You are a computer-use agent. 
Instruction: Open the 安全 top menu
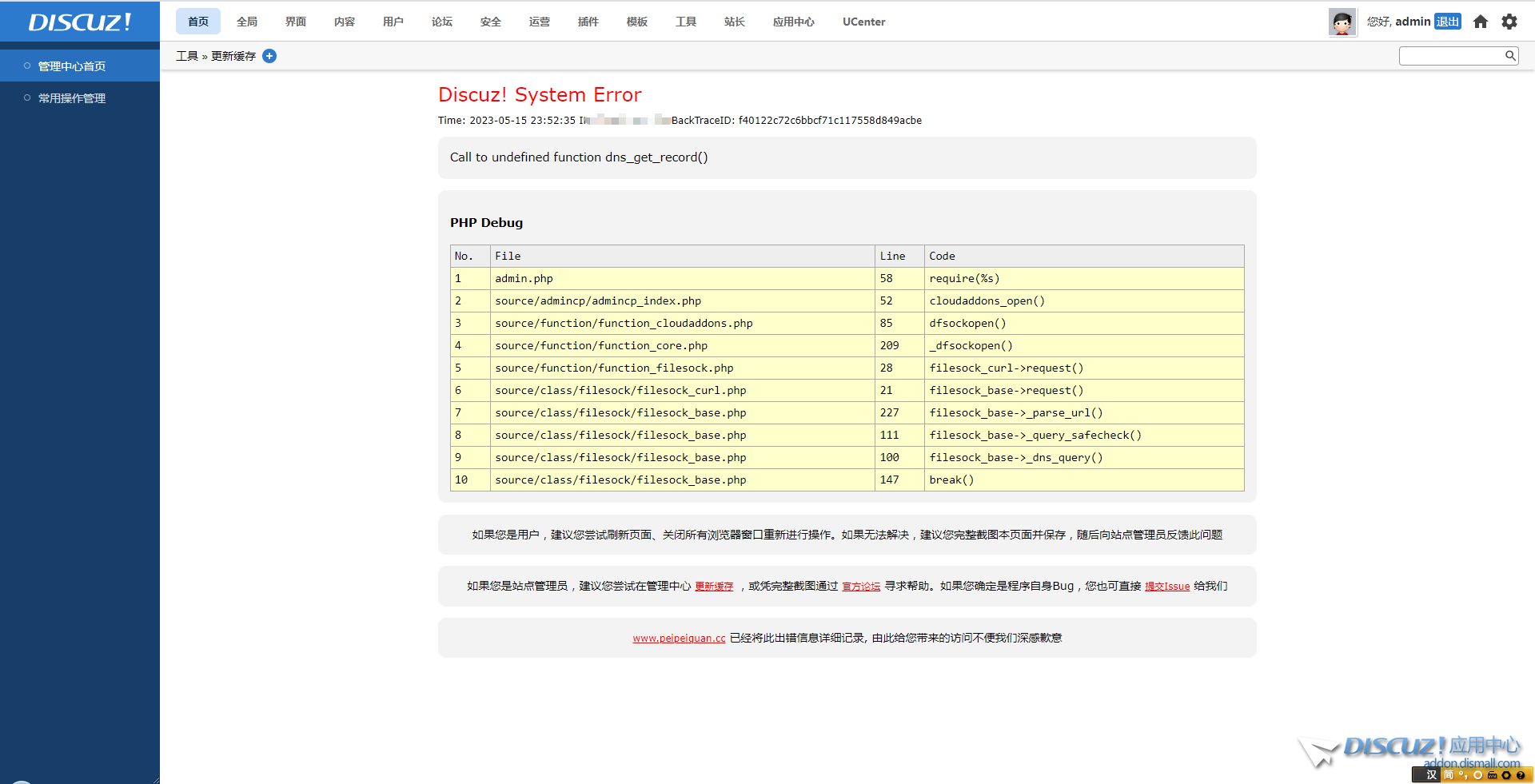click(491, 22)
